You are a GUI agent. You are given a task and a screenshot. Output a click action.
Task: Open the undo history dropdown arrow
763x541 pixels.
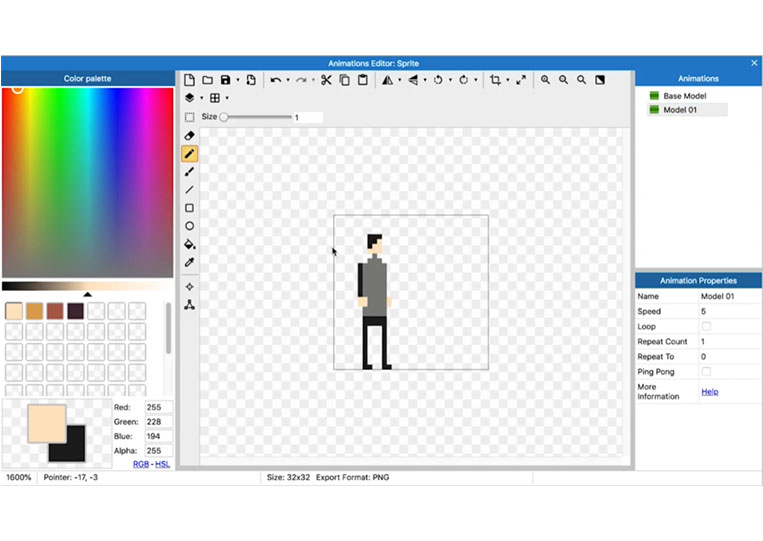(288, 80)
